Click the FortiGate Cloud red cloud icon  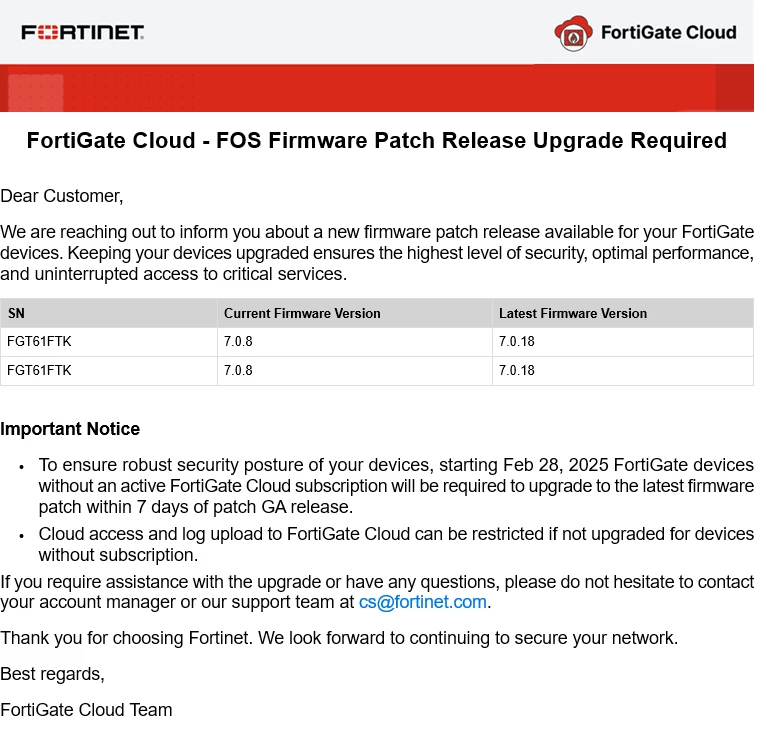[x=574, y=33]
